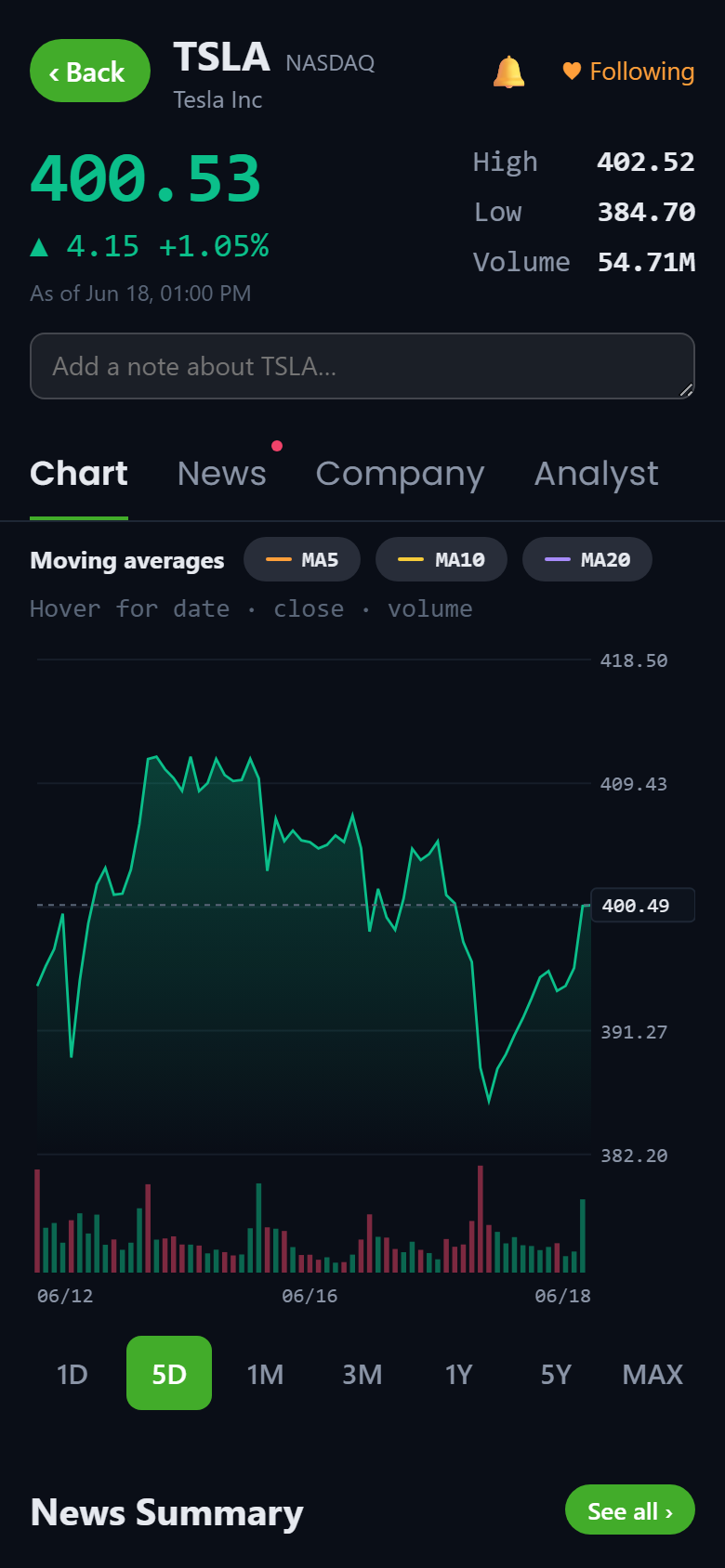This screenshot has width=725, height=1568.
Task: Show the MAX chart range
Action: [x=652, y=1373]
